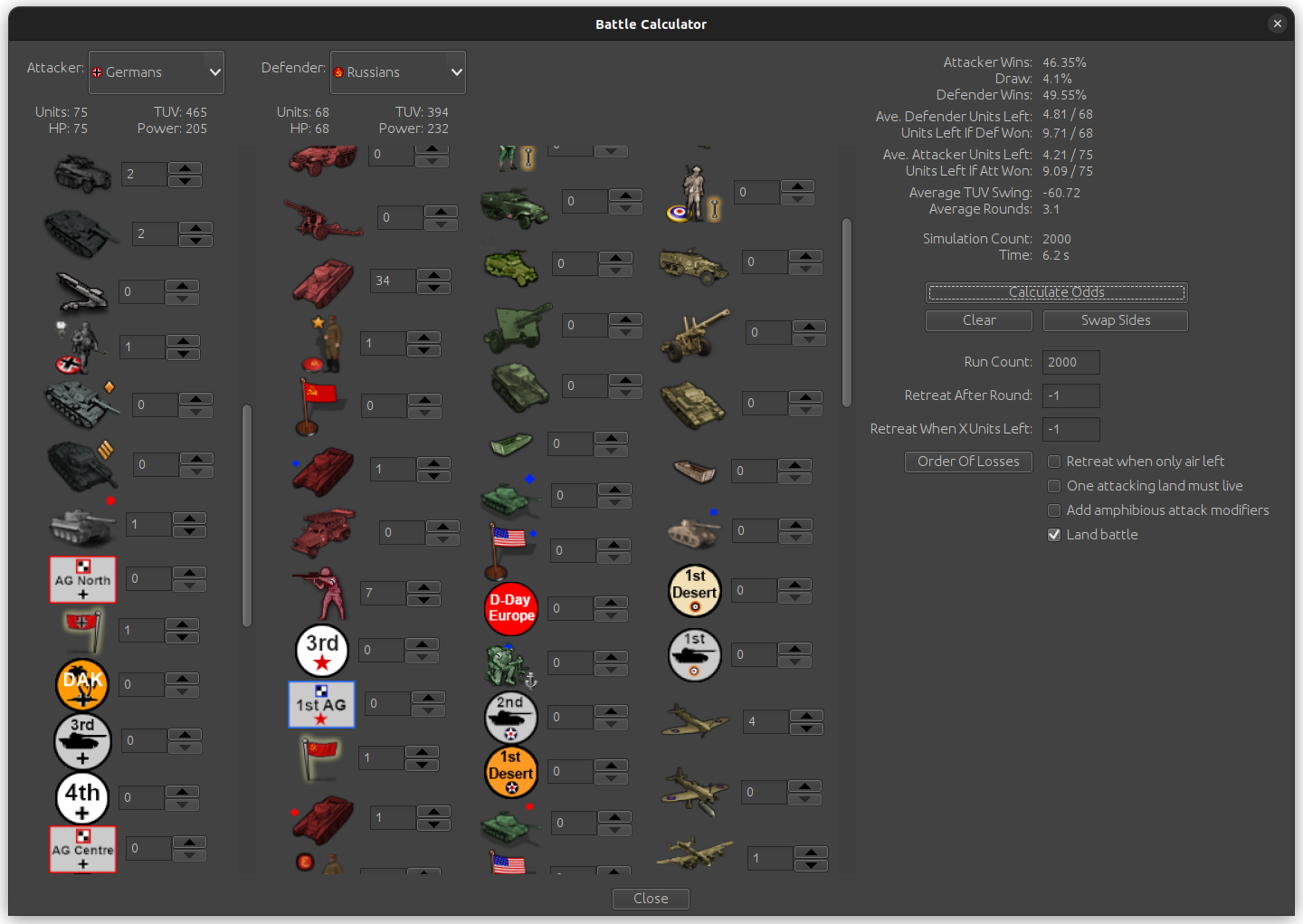This screenshot has width=1303, height=924.
Task: Open the Defender Russians dropdown
Action: tap(398, 72)
